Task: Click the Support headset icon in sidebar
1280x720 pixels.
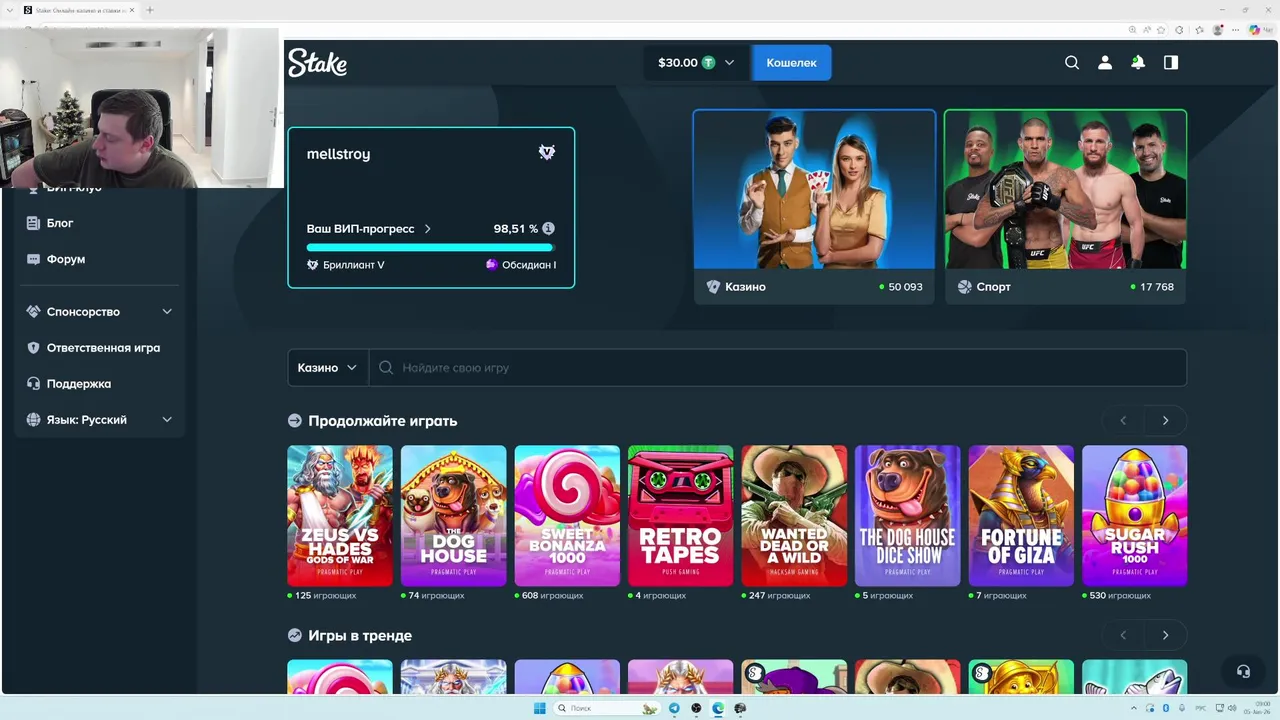Action: [33, 384]
